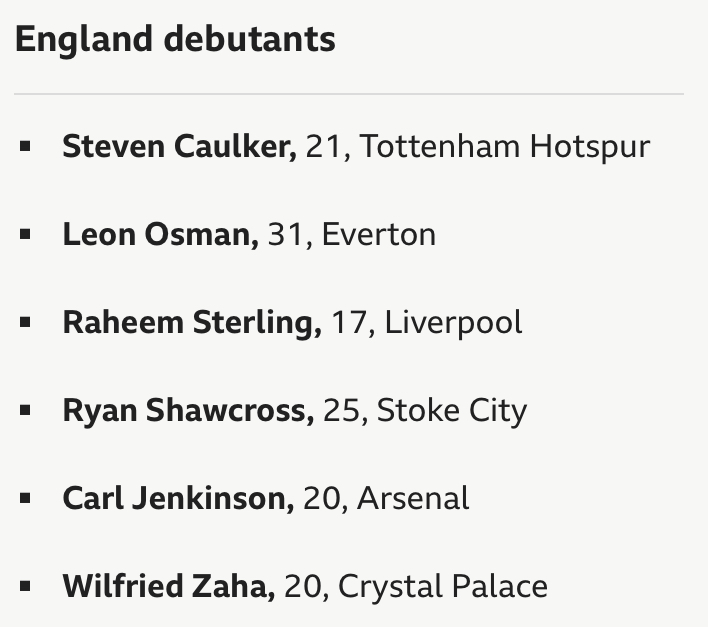Click the Crystal Palace text
This screenshot has height=627, width=724.
pos(443,587)
